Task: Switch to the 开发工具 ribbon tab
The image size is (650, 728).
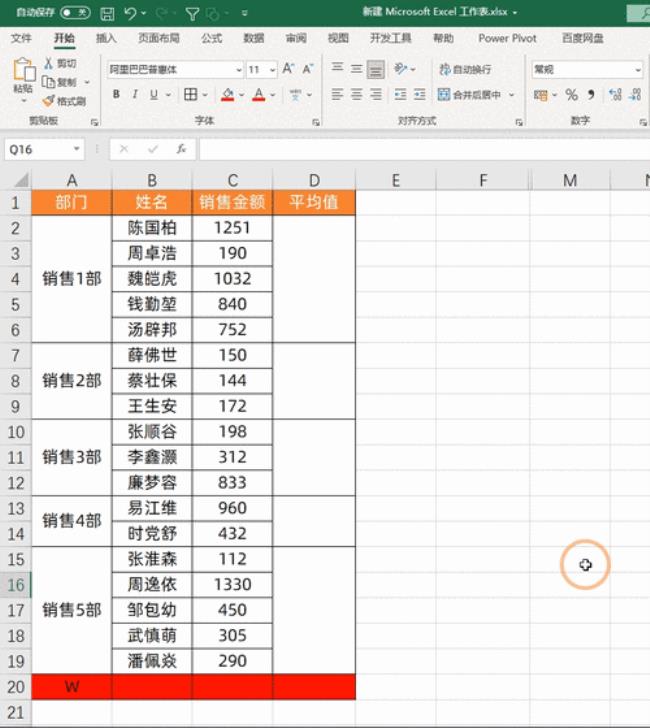Action: 390,38
